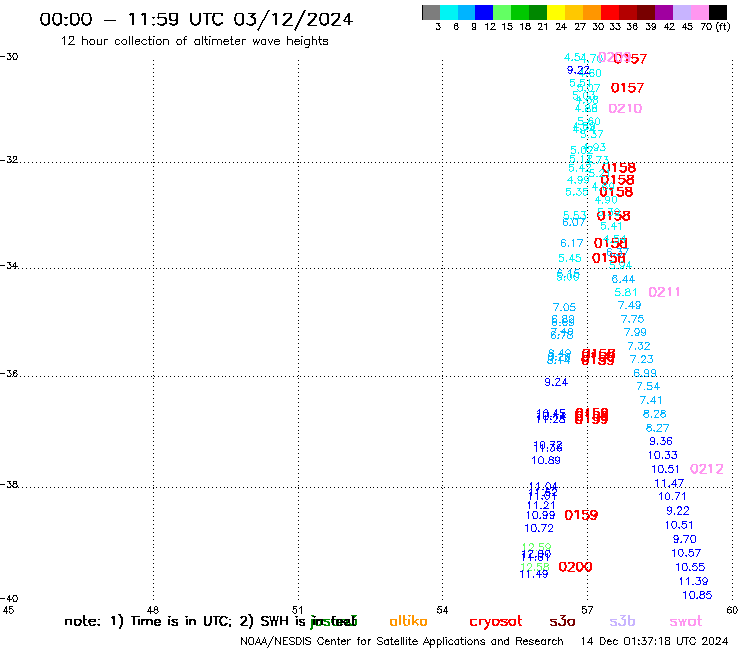Click the '11.49' wave height value

[x=534, y=574]
